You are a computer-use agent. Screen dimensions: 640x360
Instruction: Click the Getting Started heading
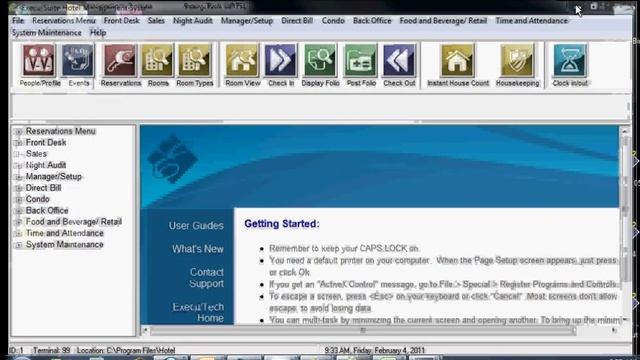282,224
